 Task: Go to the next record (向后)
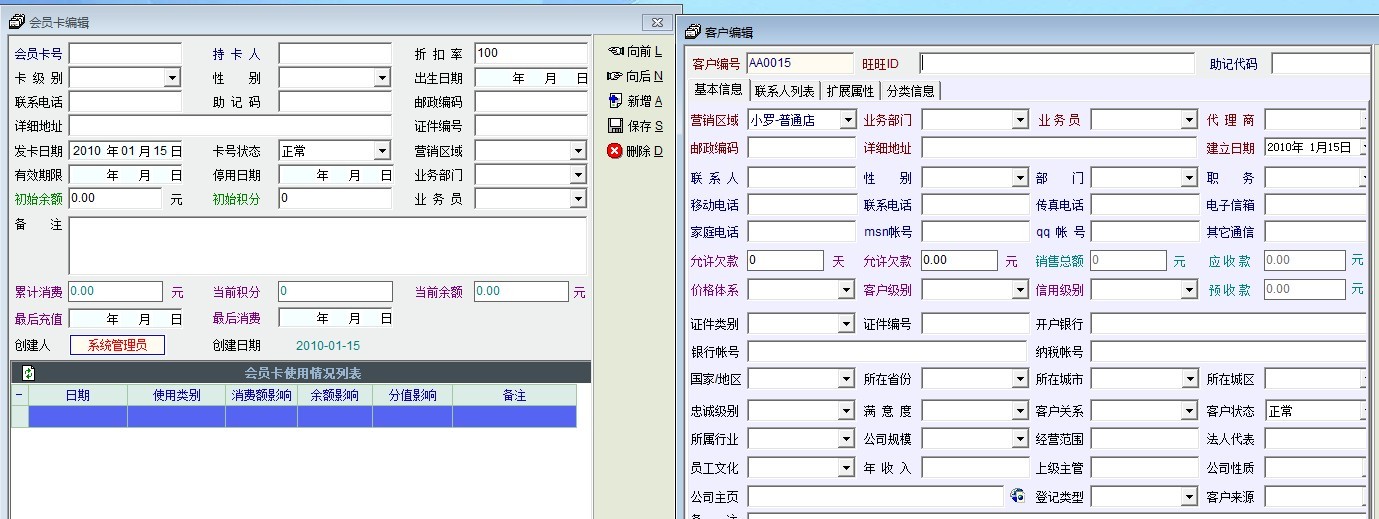pos(635,76)
